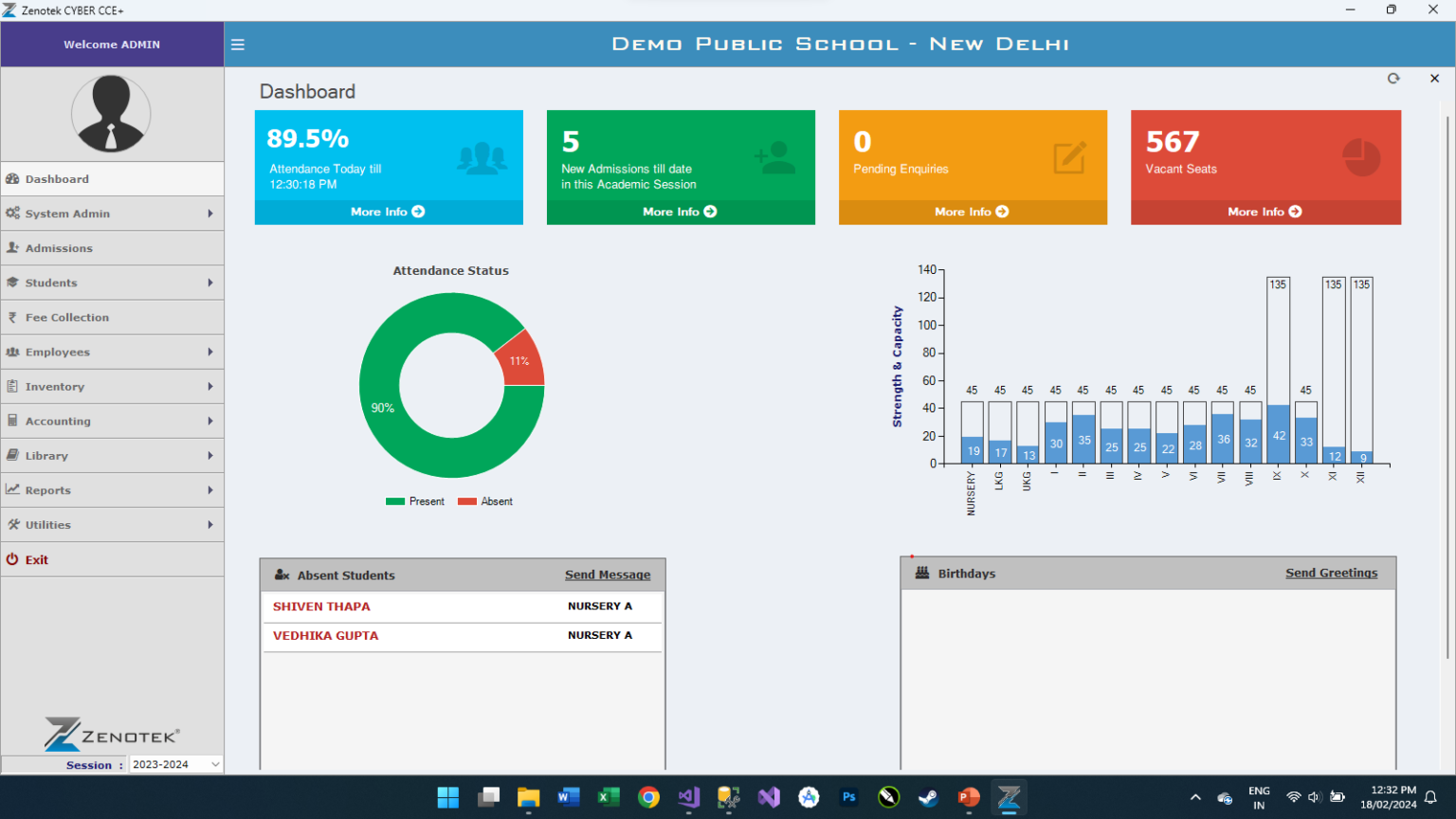Toggle the hamburger sidebar menu icon
The height and width of the screenshot is (819, 1456).
[238, 45]
